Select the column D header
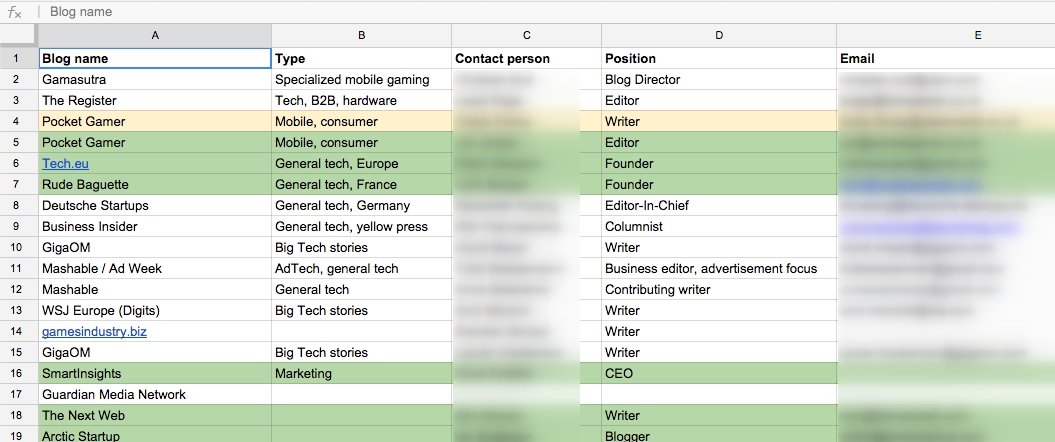This screenshot has width=1055, height=442. [x=719, y=36]
